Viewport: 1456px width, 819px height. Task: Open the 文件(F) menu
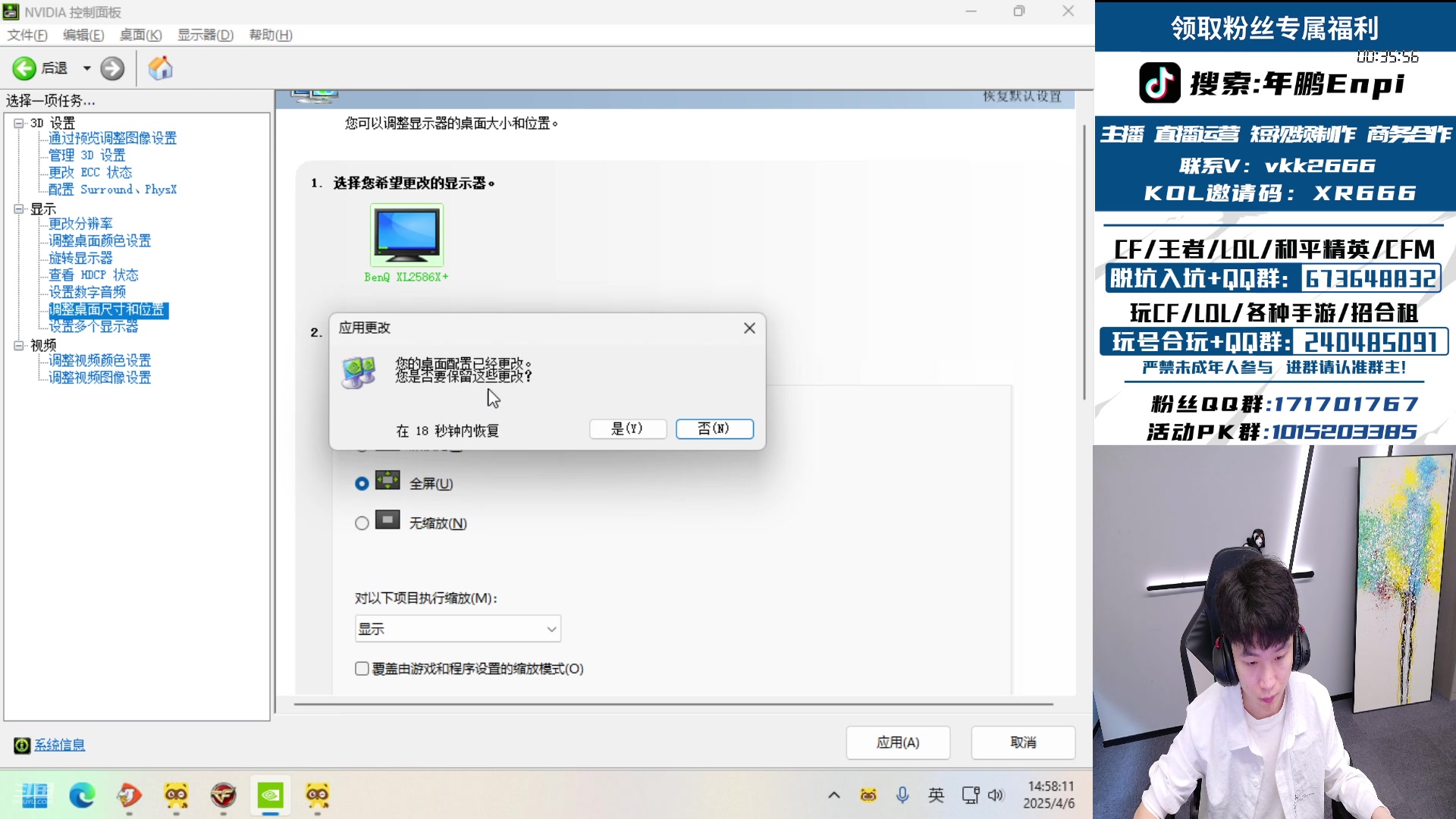pyautogui.click(x=27, y=35)
